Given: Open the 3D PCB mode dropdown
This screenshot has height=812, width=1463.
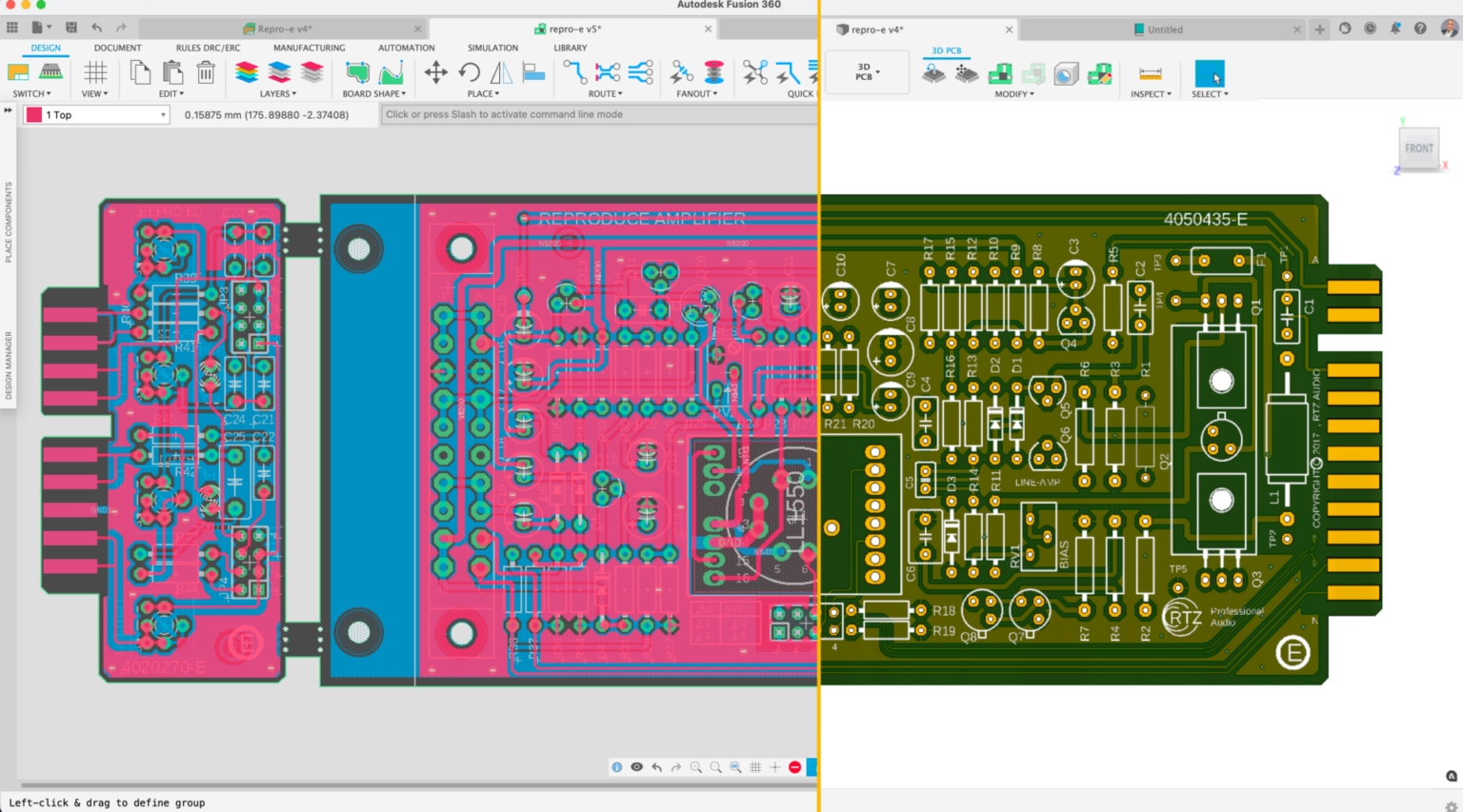Looking at the screenshot, I should [867, 71].
